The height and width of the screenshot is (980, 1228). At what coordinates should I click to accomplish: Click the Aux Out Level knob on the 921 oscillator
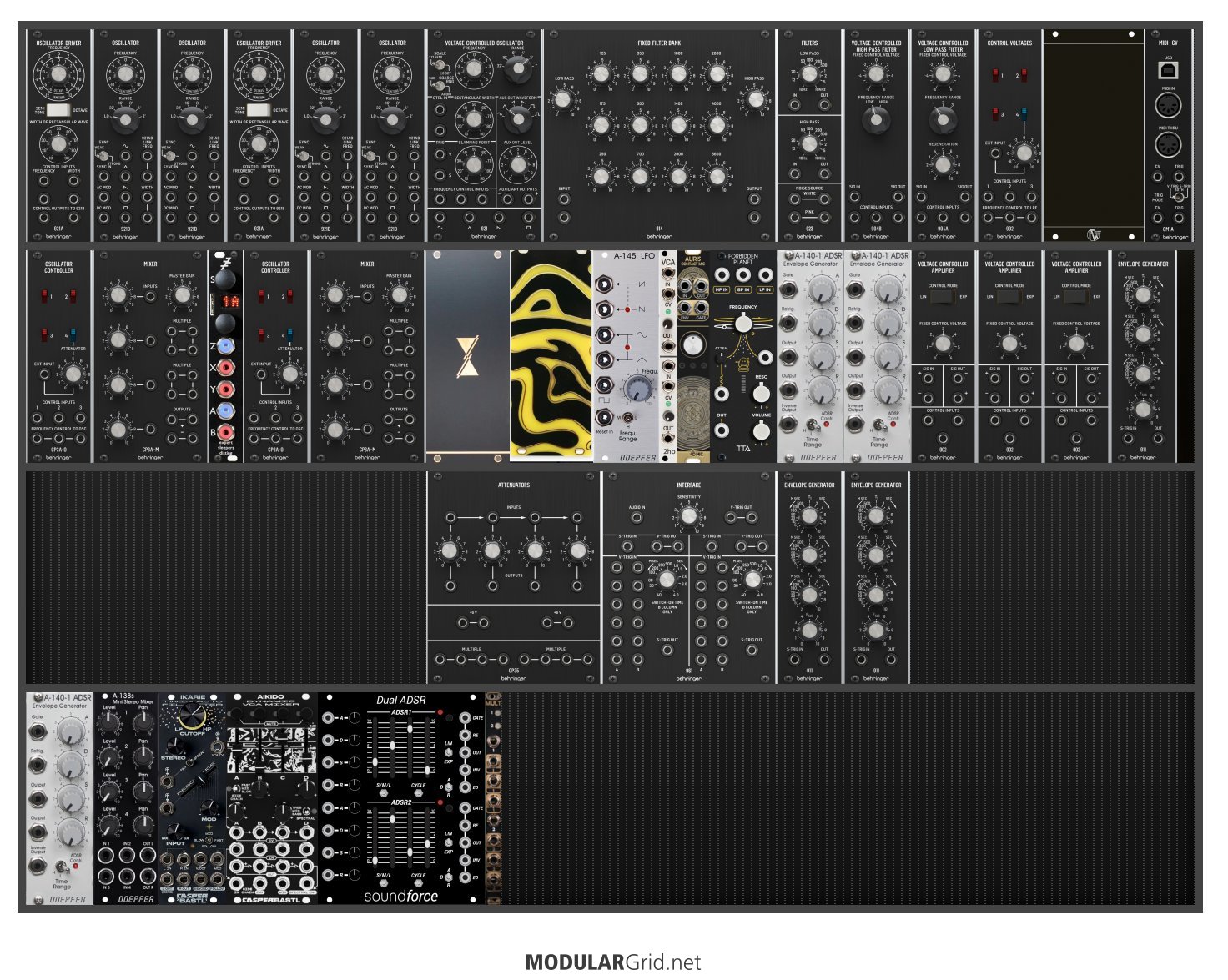point(519,165)
